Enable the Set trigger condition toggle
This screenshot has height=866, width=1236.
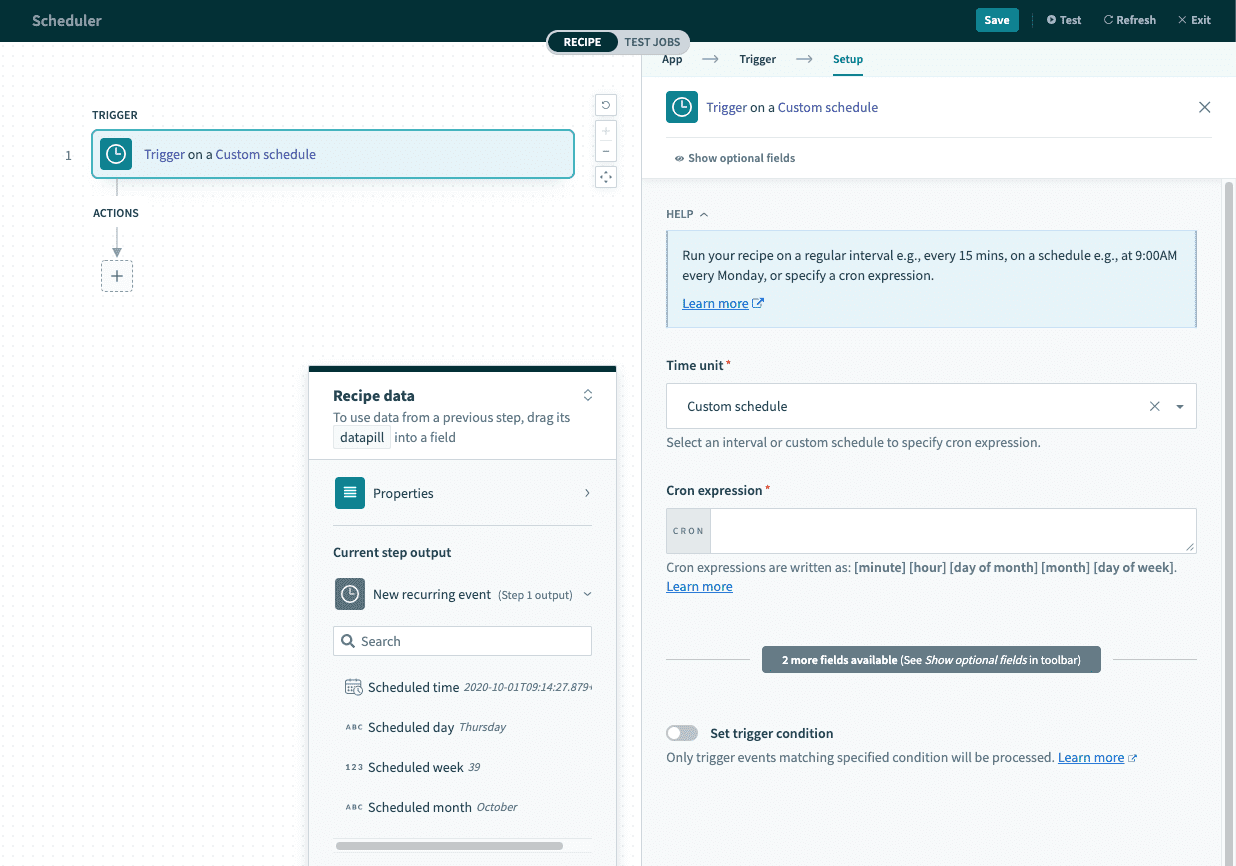[x=682, y=732]
